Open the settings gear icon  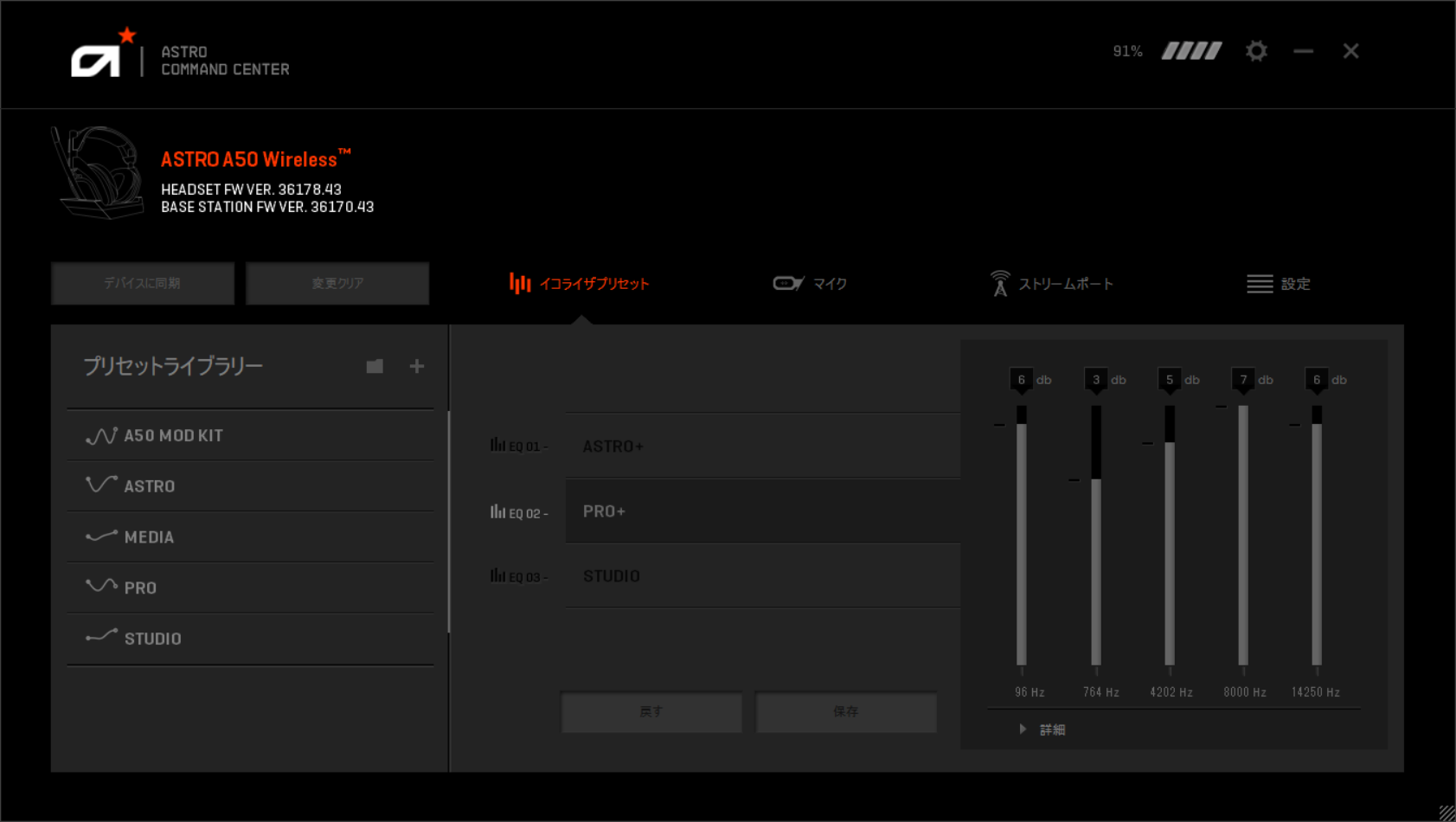(x=1256, y=51)
